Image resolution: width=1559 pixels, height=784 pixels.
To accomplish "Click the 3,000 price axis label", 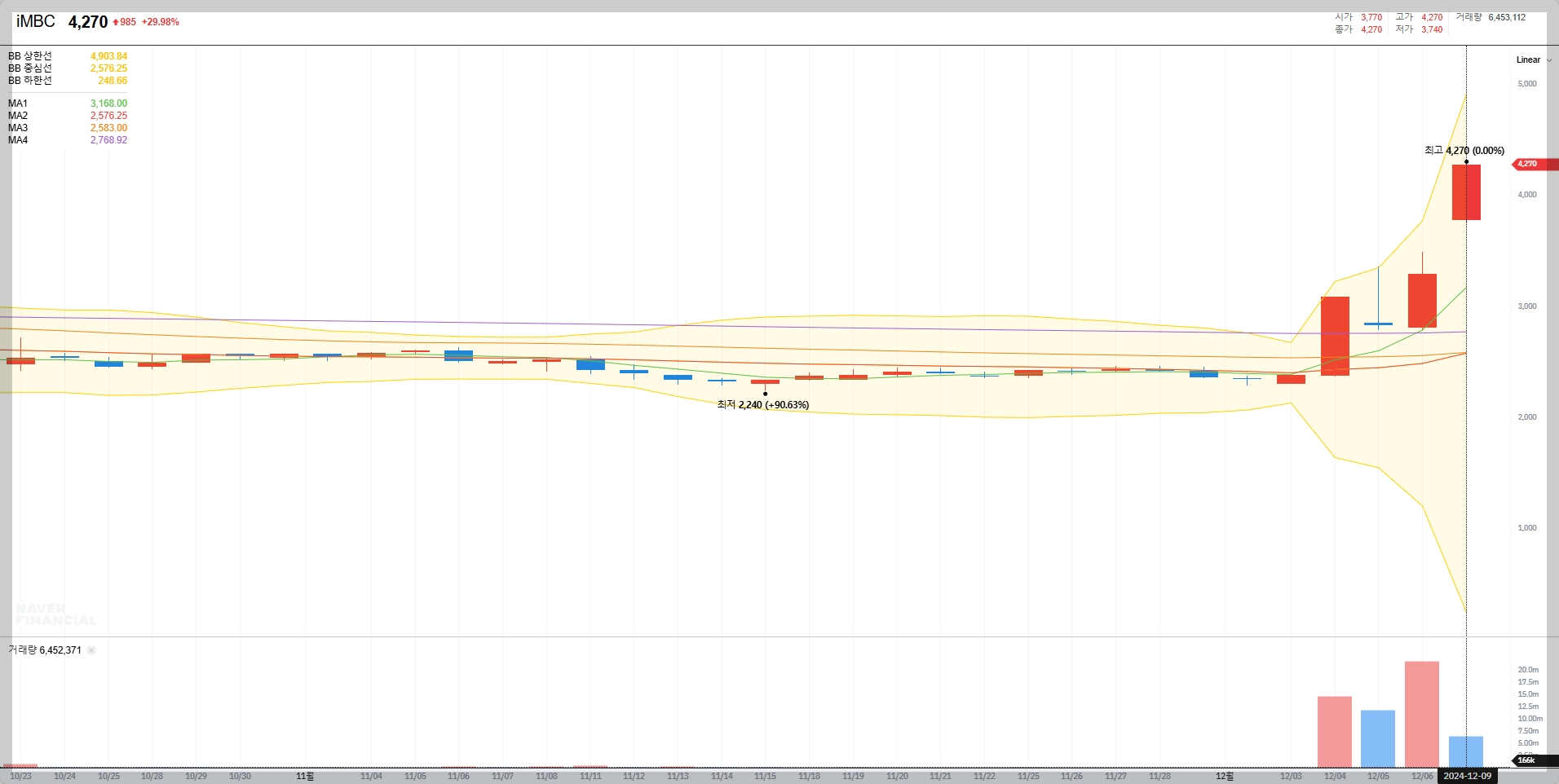I will tap(1526, 306).
